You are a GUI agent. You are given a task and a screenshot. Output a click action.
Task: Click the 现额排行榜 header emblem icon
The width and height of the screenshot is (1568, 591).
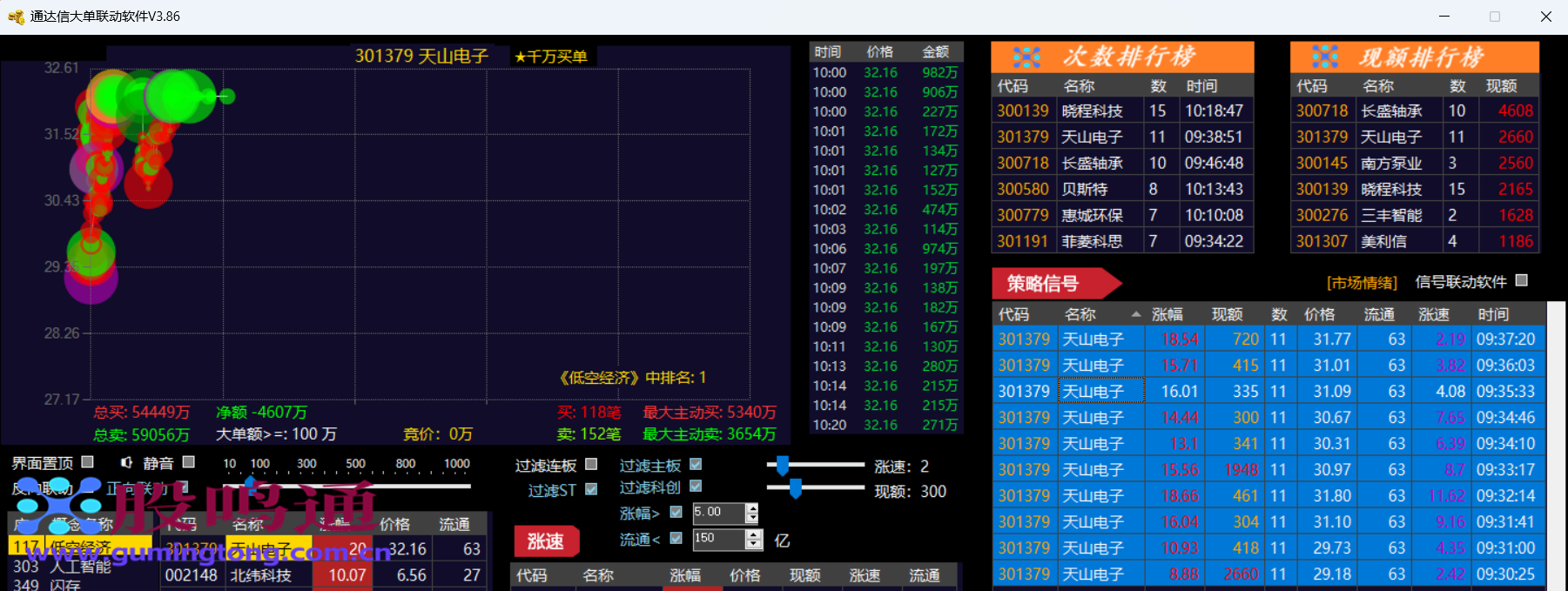(1325, 57)
